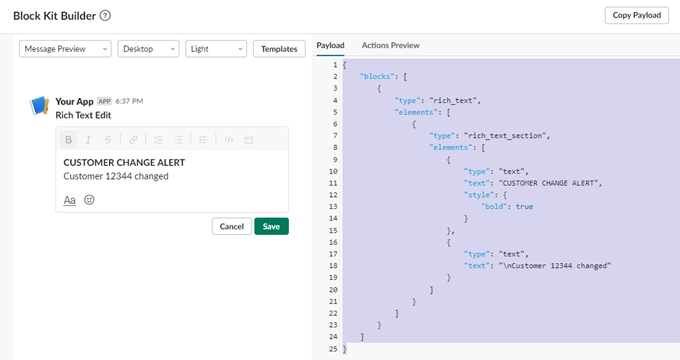Apply ordered list formatting

[158, 140]
